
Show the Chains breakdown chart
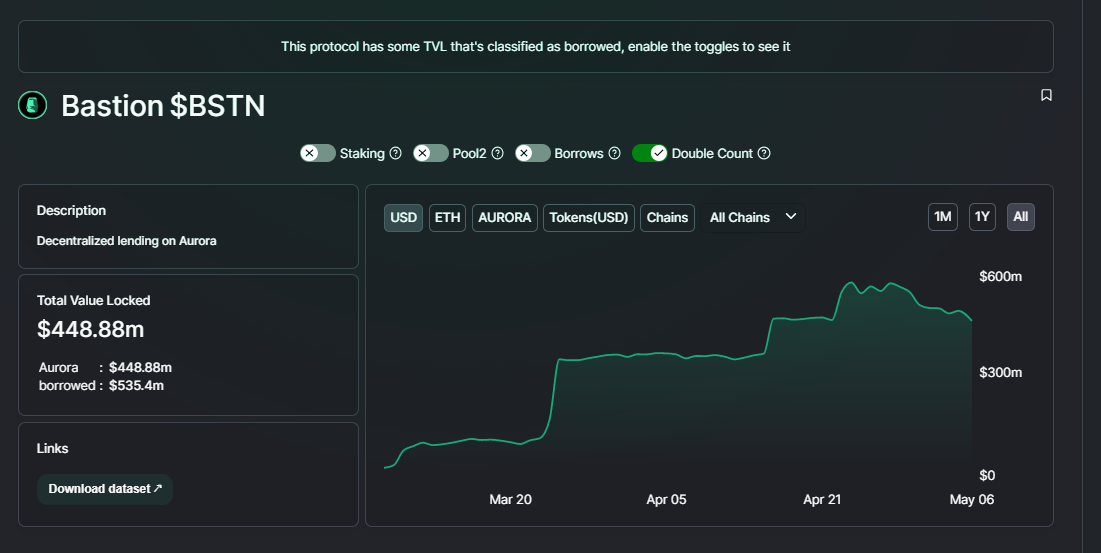[667, 218]
